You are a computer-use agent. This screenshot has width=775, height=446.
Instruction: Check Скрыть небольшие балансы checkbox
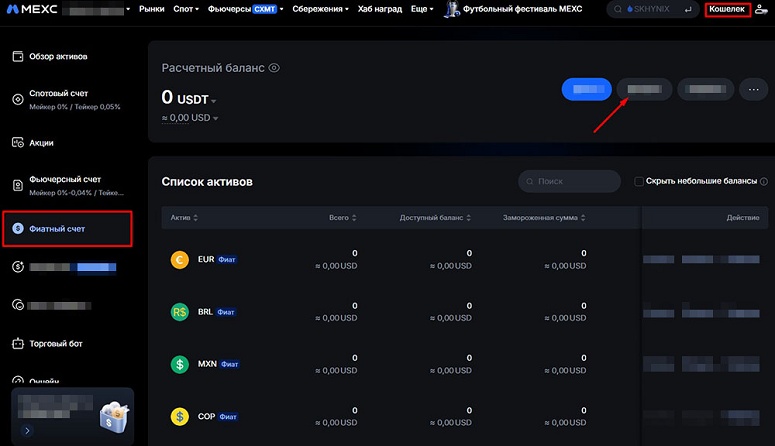click(x=639, y=181)
